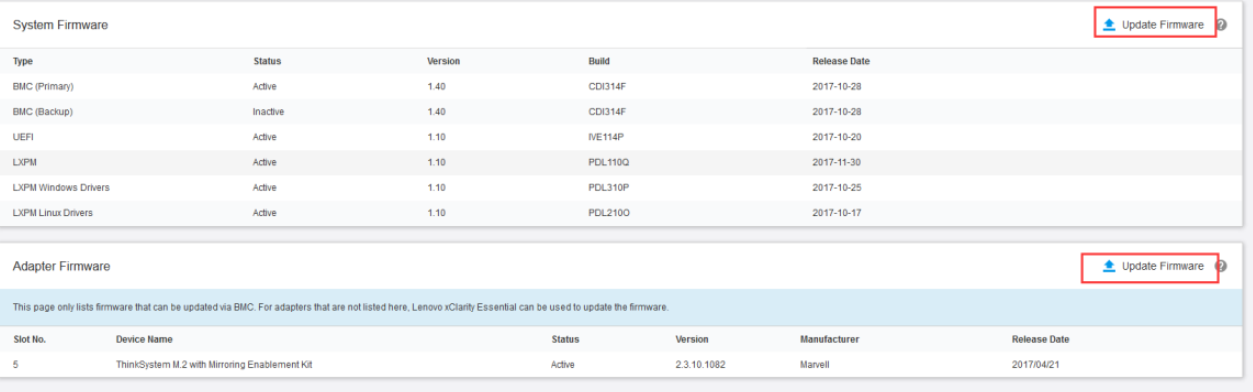Screen dimensions: 1253x392
Task: Select the BMC (Backup) row label
Action: point(42,112)
